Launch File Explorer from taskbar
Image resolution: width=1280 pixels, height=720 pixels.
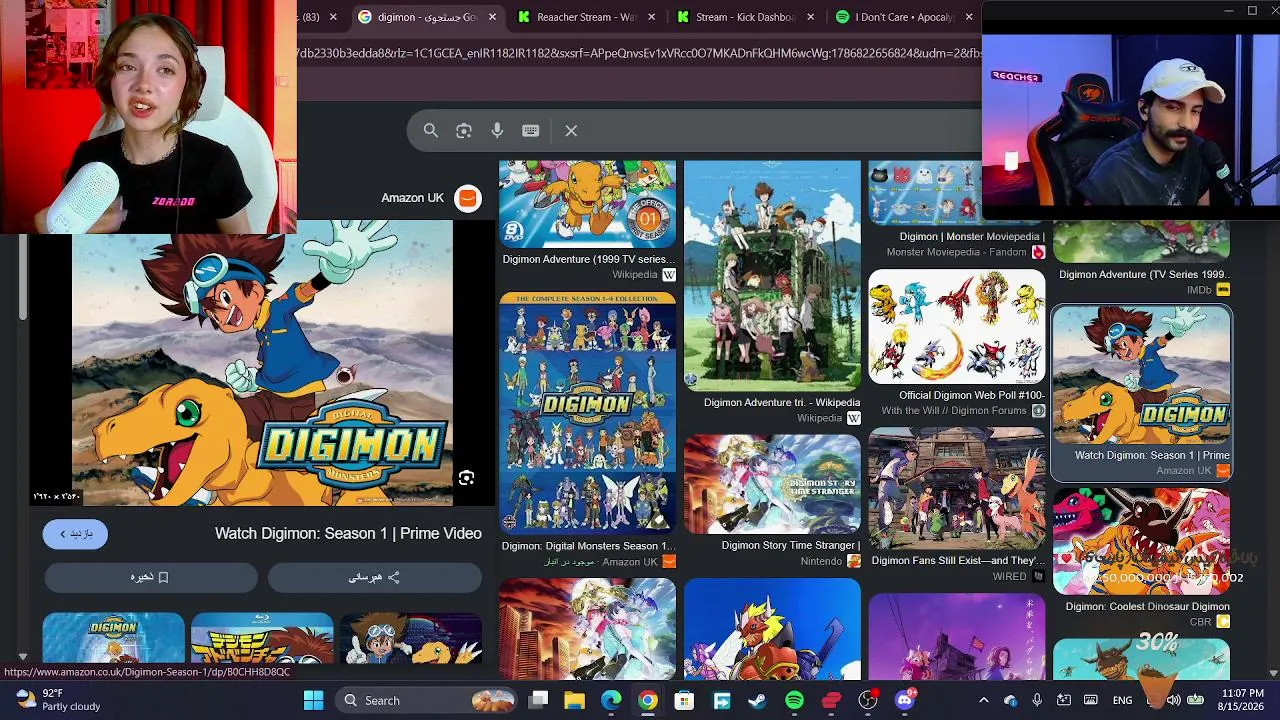[574, 700]
